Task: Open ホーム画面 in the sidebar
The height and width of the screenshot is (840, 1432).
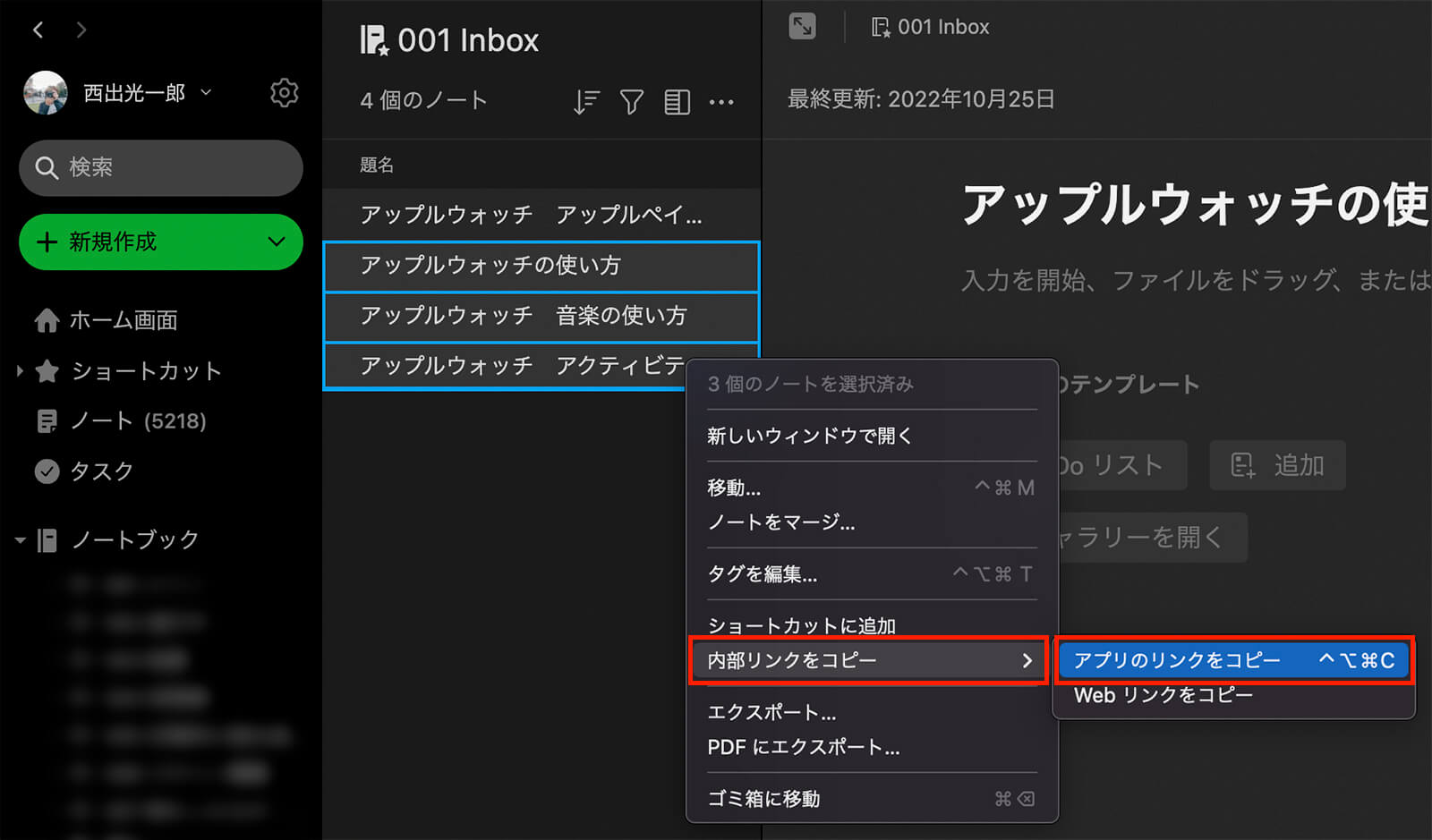Action: point(124,320)
